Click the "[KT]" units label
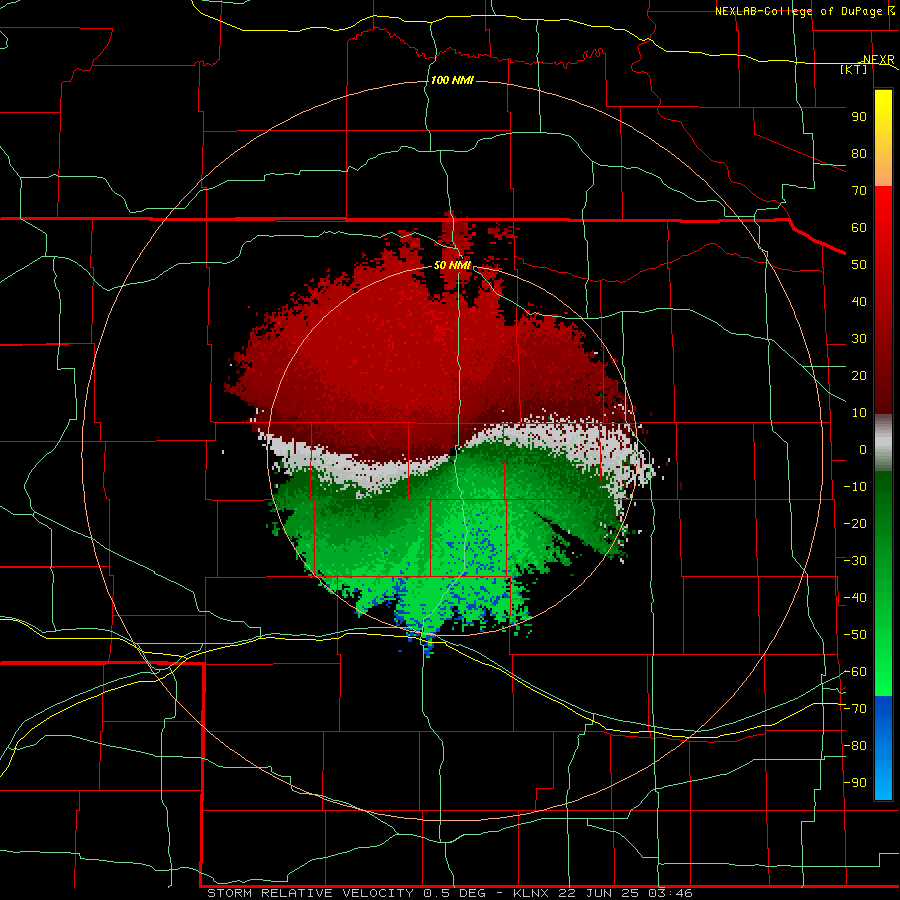 click(854, 69)
